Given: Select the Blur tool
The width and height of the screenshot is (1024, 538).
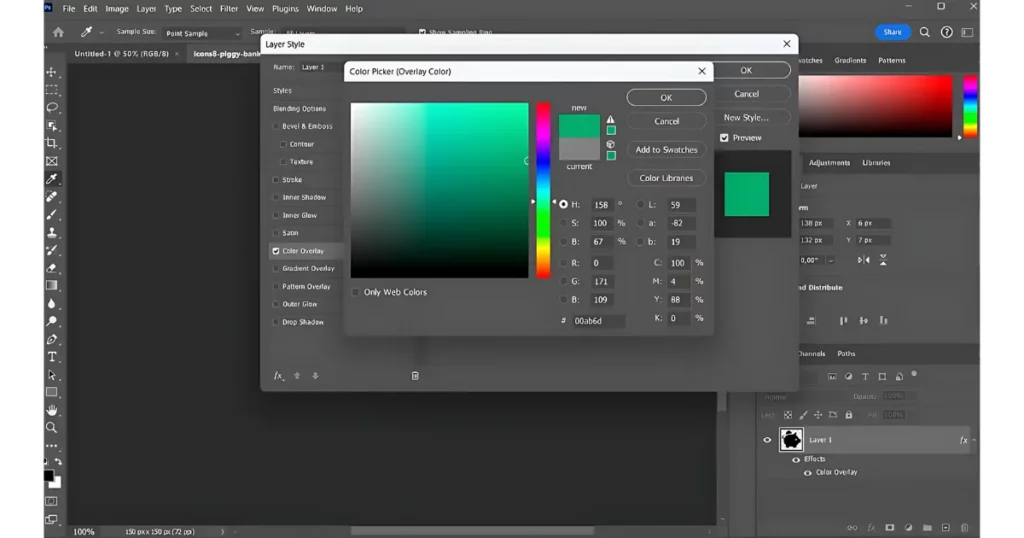Looking at the screenshot, I should point(52,304).
